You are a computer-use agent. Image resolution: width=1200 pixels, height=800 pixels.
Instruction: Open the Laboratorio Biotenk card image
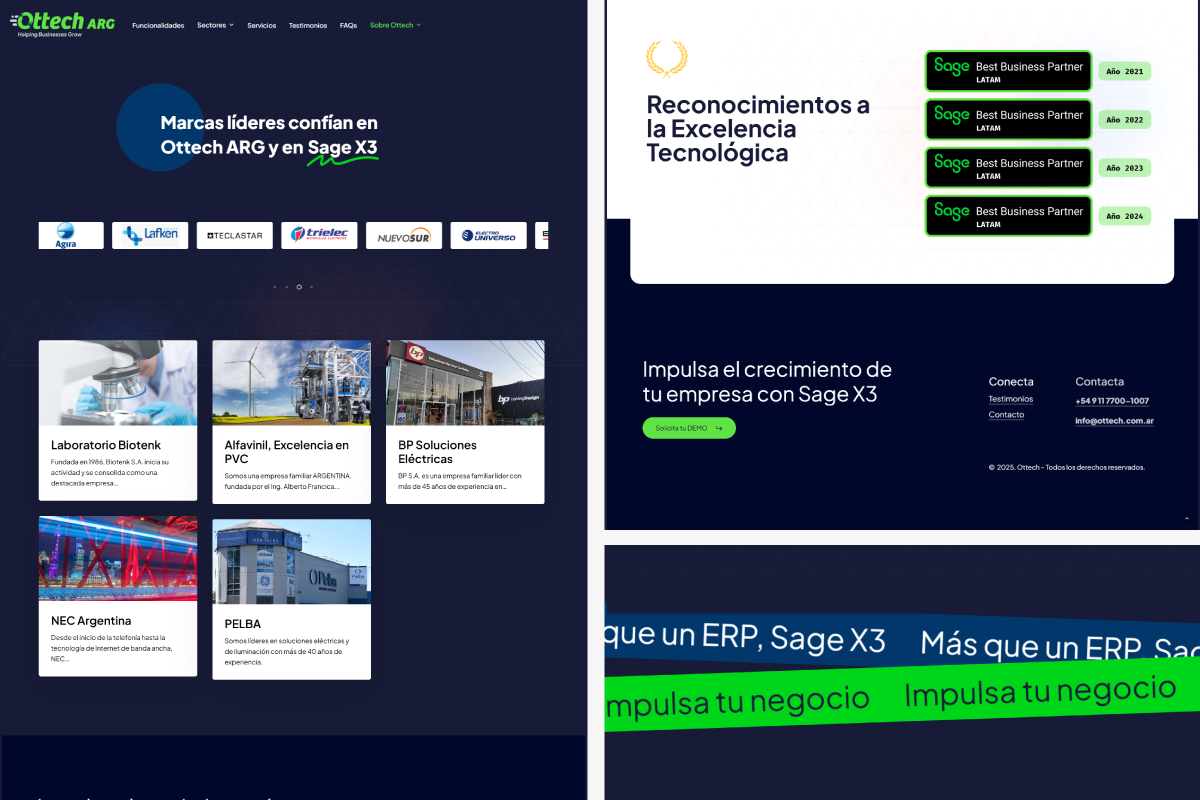[x=118, y=383]
